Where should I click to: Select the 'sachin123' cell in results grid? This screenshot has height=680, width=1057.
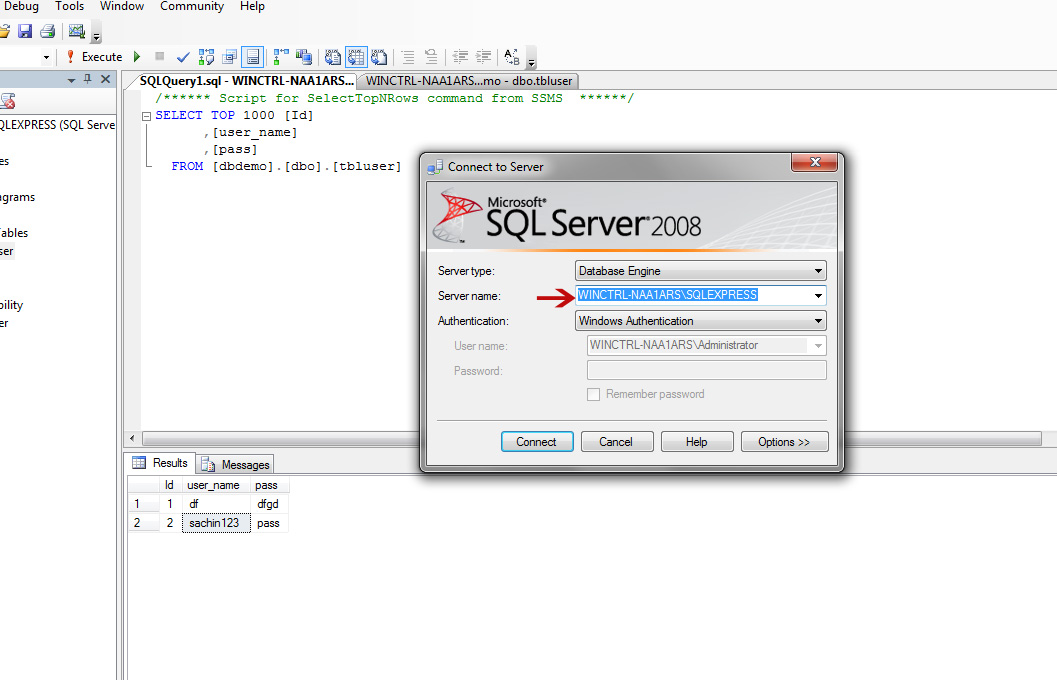(216, 523)
